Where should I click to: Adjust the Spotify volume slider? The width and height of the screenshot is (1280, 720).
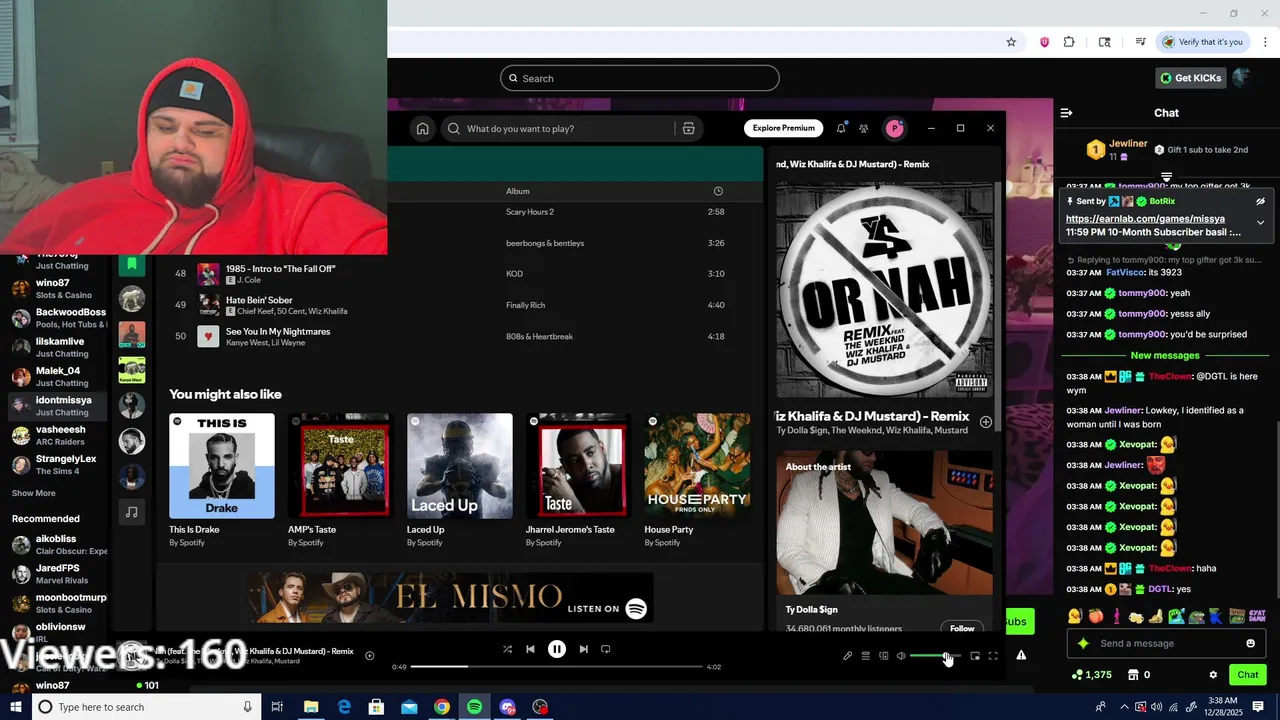[934, 656]
